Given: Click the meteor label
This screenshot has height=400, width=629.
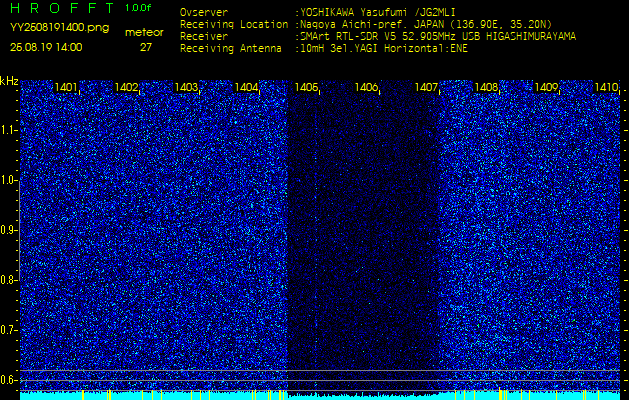Looking at the screenshot, I should click(144, 33).
